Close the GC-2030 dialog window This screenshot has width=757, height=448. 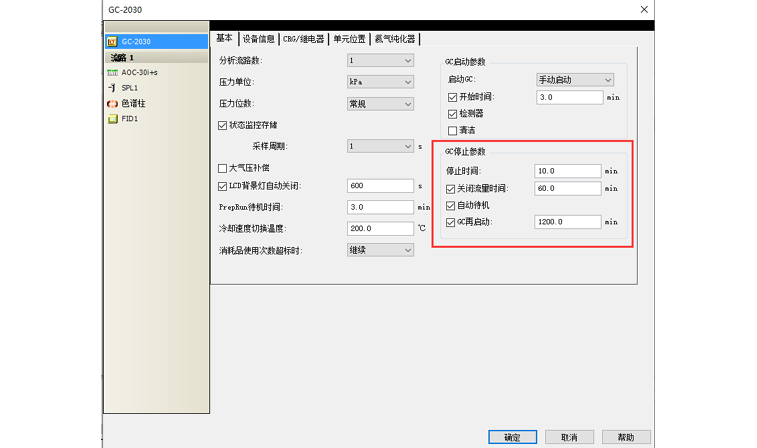[644, 9]
